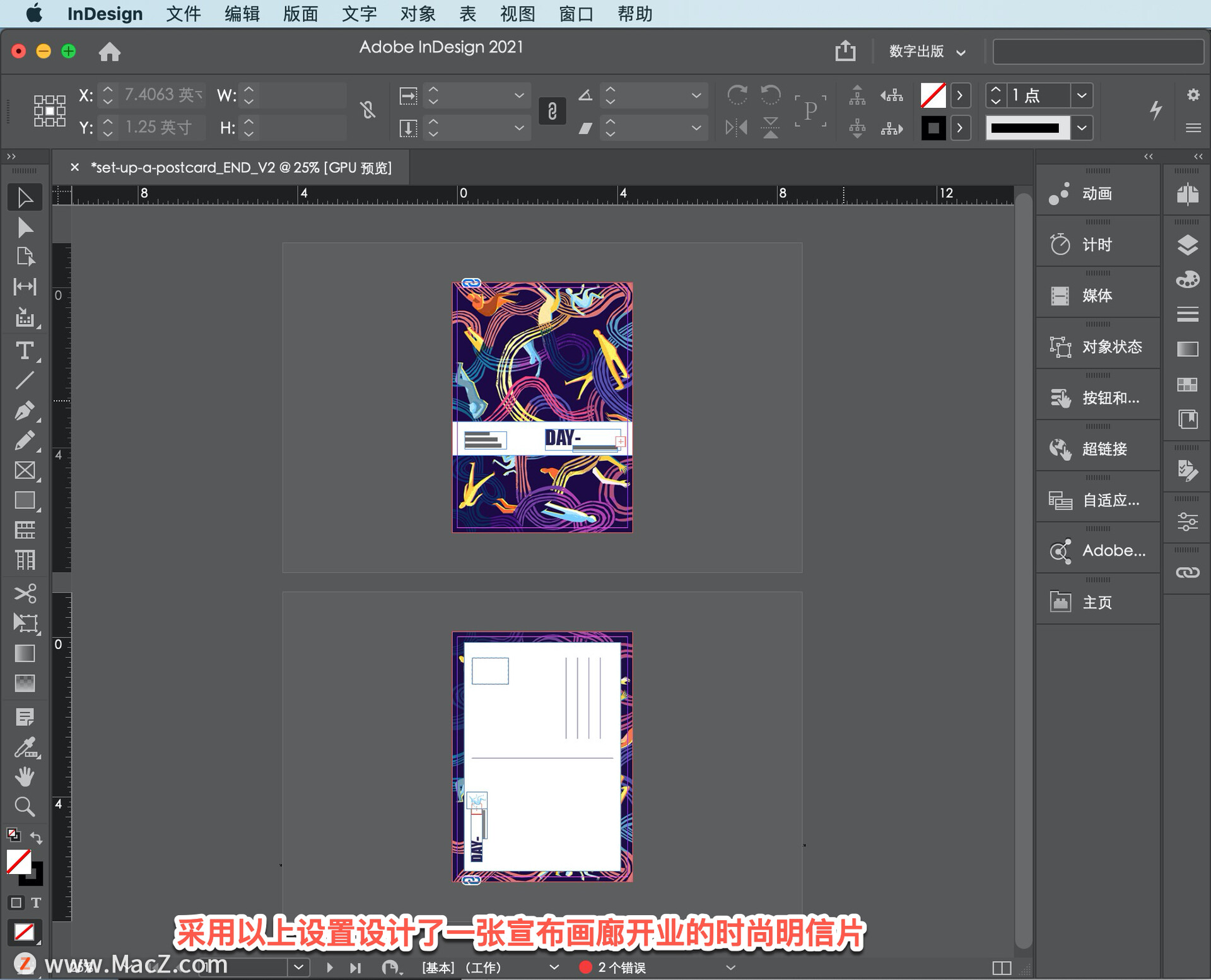Swap fill and stroke colors
The image size is (1211, 980).
[37, 838]
